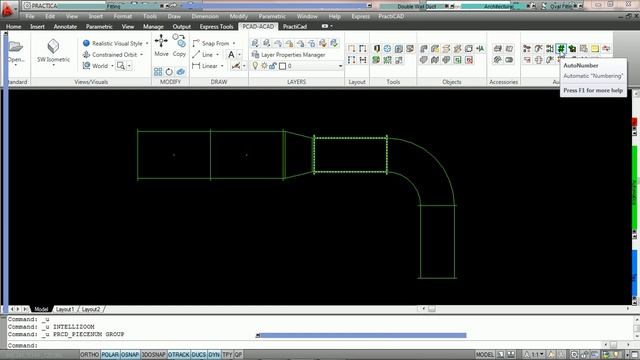
Task: Toggle ORTHO mode in status bar
Action: click(89, 355)
